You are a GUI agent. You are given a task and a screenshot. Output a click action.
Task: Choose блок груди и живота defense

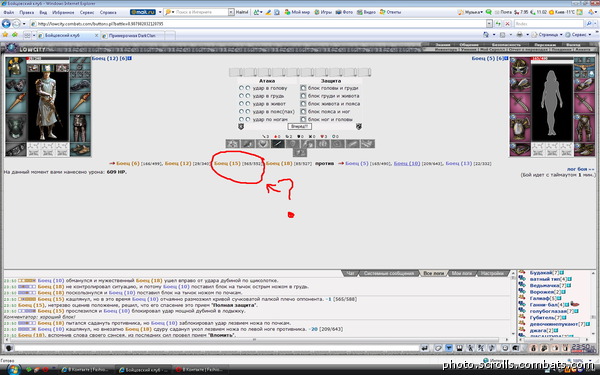point(303,96)
